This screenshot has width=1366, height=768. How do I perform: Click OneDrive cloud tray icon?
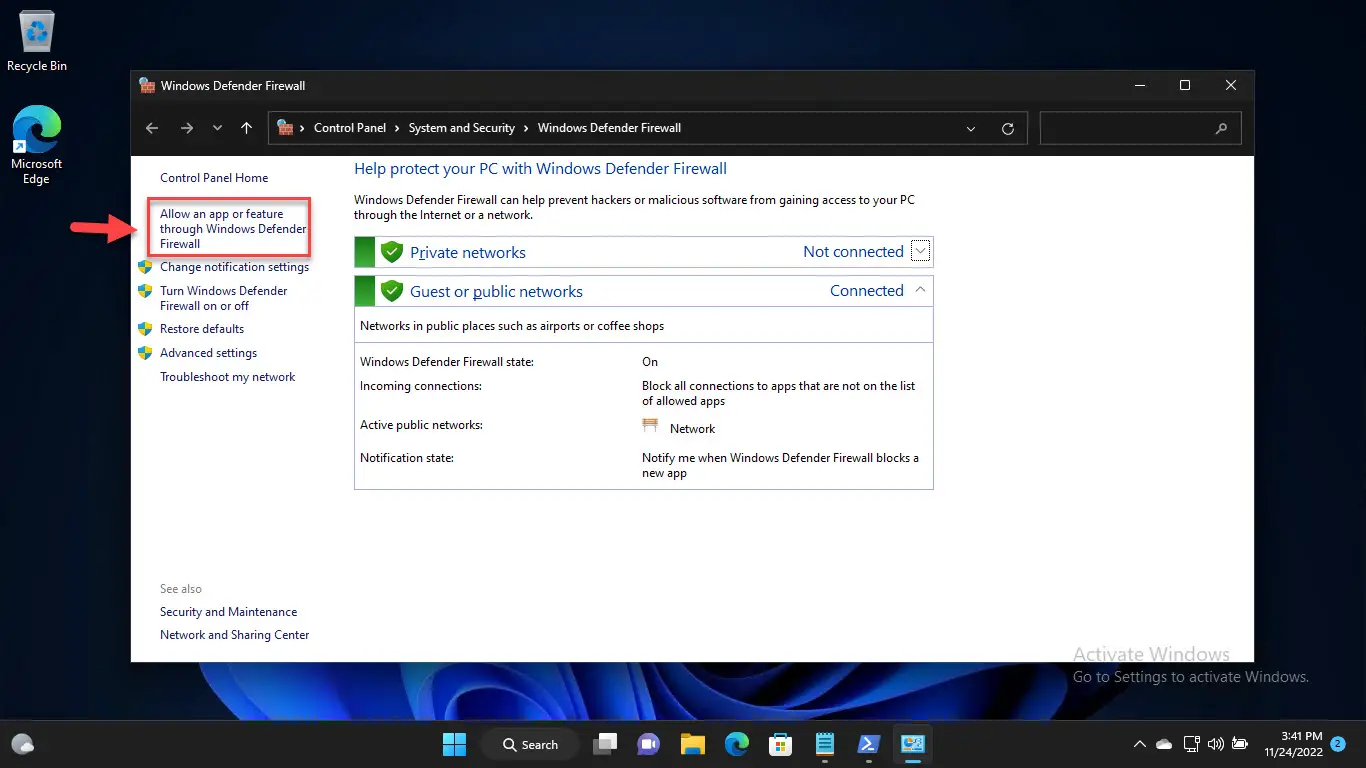[x=1164, y=744]
